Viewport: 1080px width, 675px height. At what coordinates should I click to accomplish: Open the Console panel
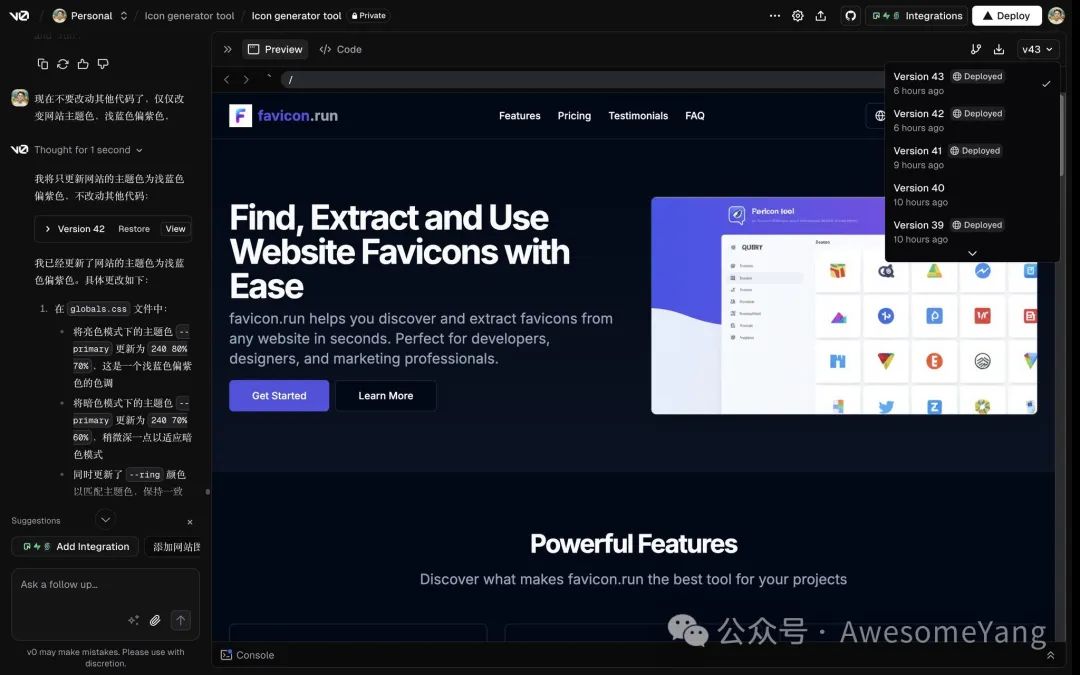(x=247, y=655)
